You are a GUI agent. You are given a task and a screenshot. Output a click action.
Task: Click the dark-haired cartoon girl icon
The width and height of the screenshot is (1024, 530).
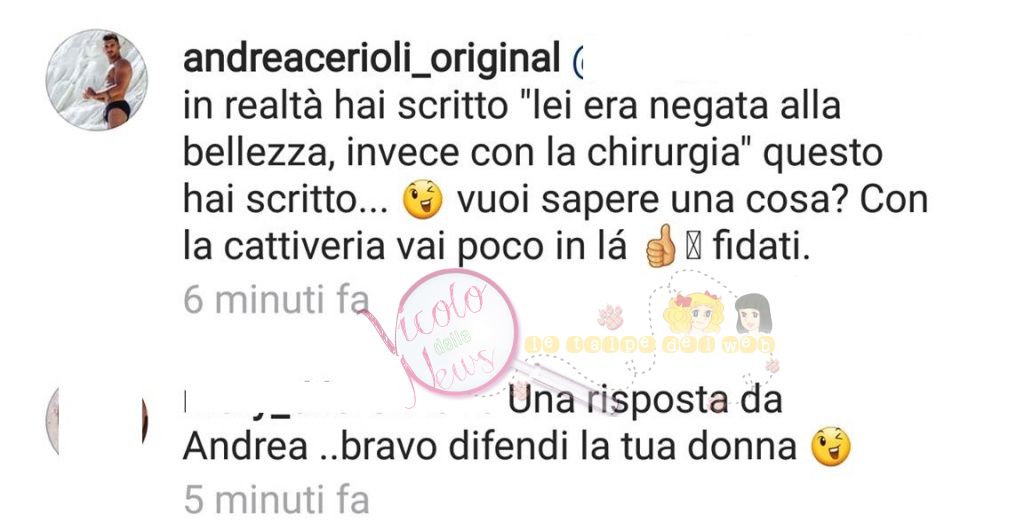click(753, 314)
